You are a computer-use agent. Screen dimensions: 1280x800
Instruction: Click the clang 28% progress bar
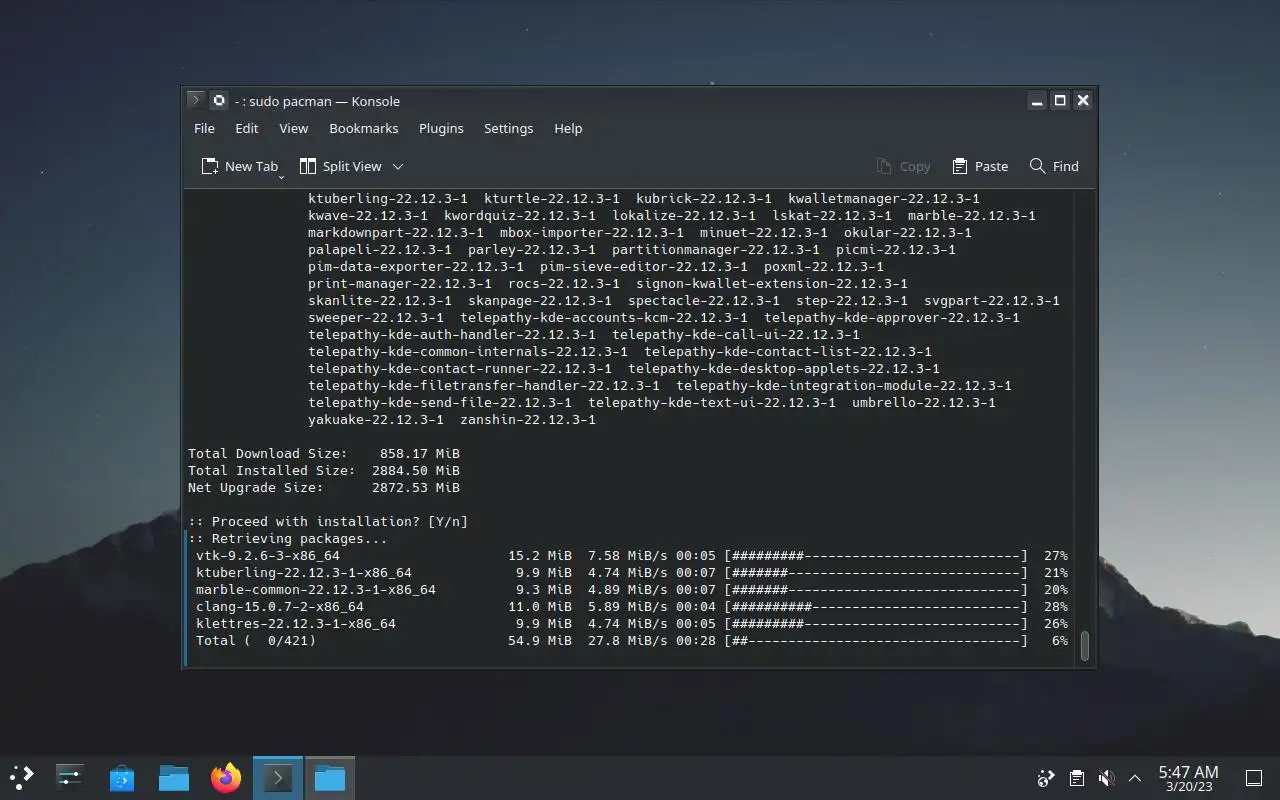[876, 606]
